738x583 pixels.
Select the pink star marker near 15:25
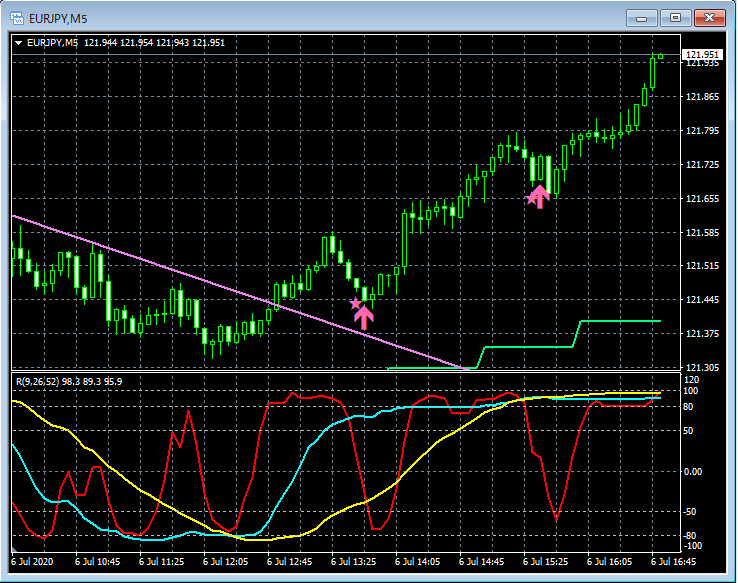coord(531,199)
